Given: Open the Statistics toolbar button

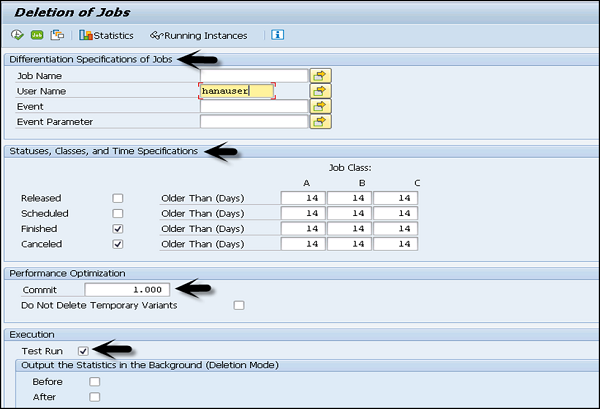Looking at the screenshot, I should pyautogui.click(x=106, y=36).
